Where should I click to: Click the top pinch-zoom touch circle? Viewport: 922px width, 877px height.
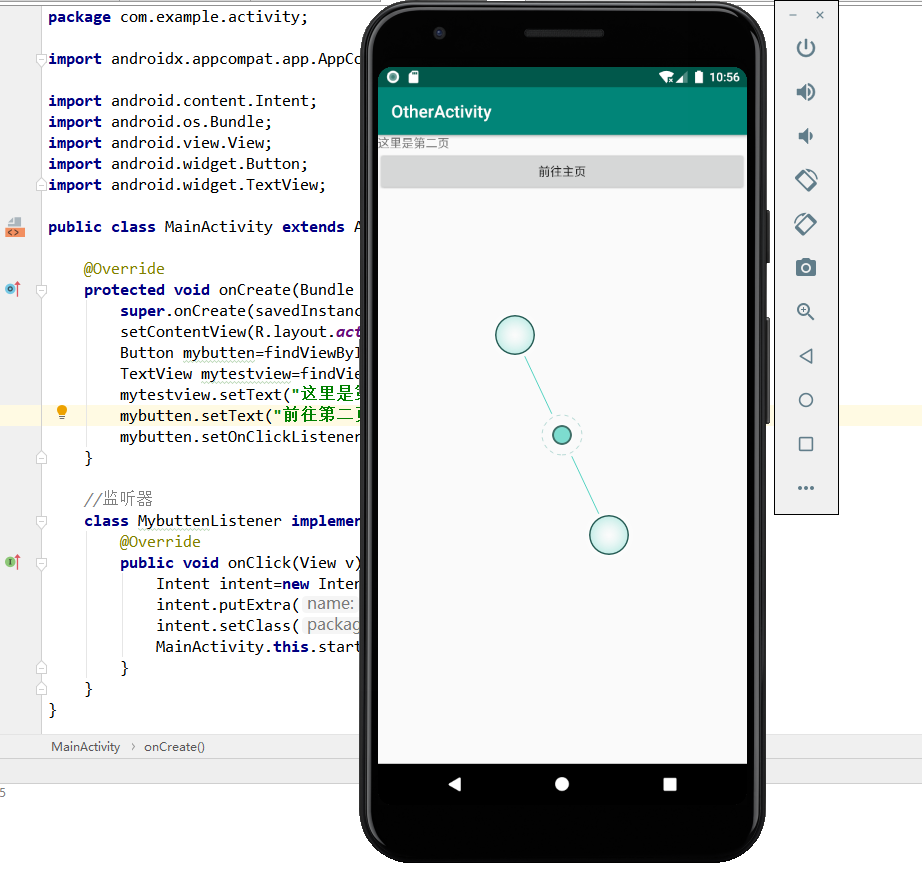coord(515,335)
